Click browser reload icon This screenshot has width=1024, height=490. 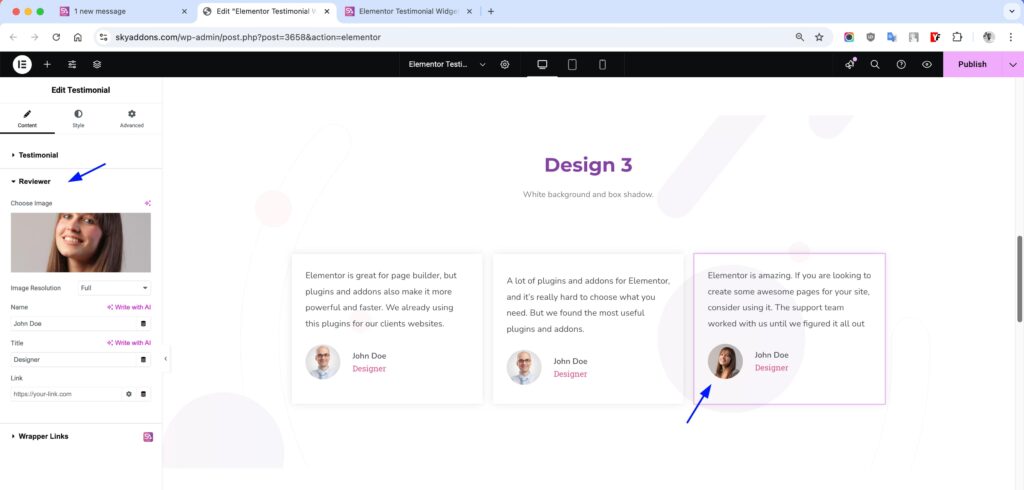[56, 37]
